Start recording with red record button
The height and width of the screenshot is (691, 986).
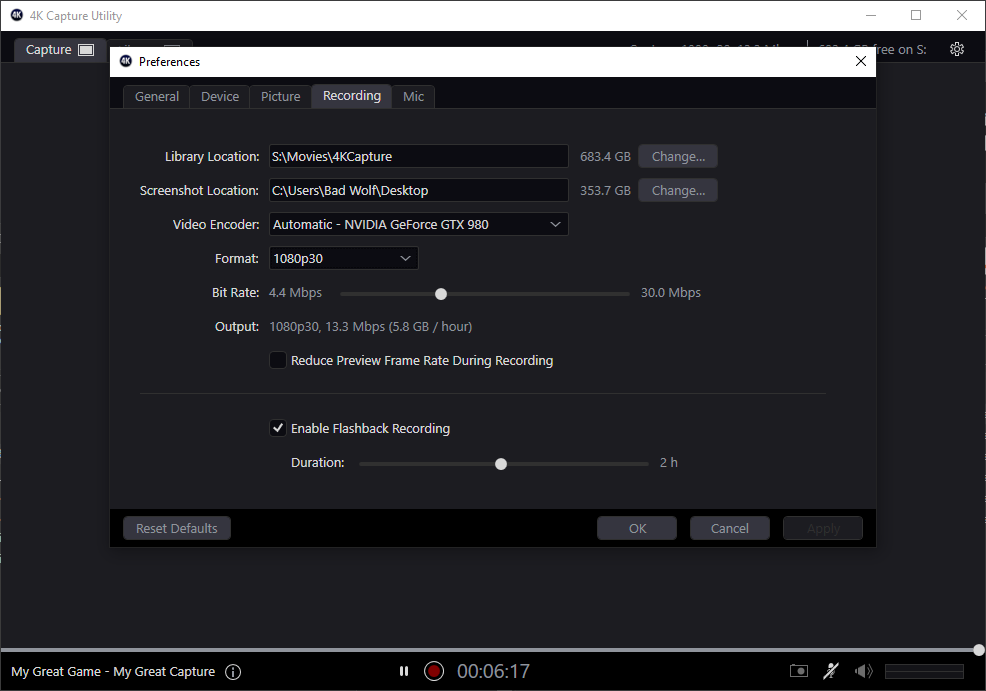coord(434,671)
